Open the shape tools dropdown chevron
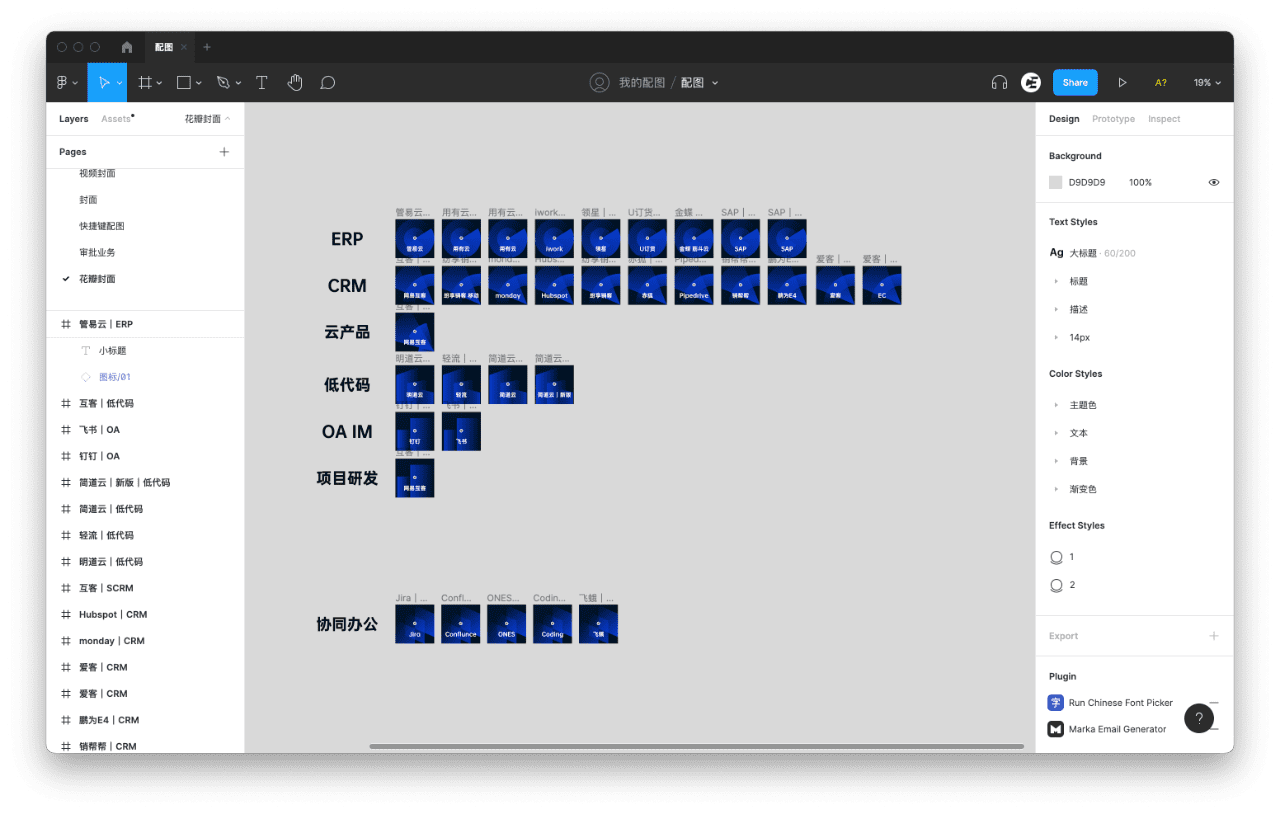Image resolution: width=1280 pixels, height=814 pixels. 199,83
